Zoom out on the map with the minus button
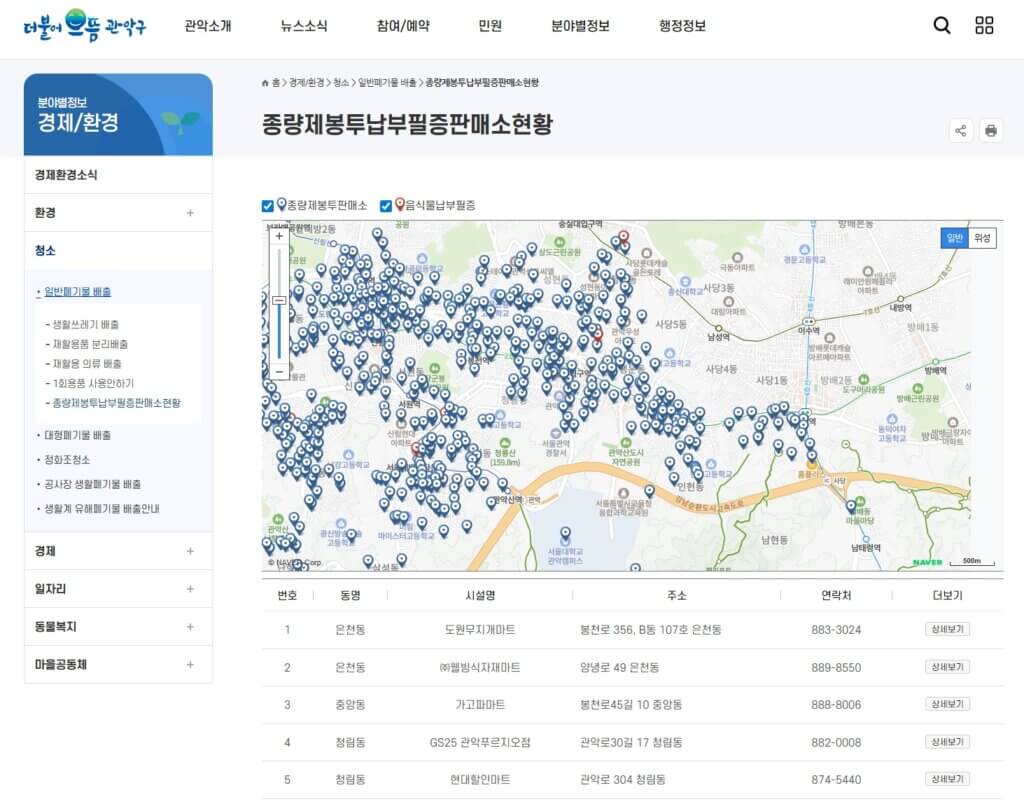 pyautogui.click(x=278, y=371)
